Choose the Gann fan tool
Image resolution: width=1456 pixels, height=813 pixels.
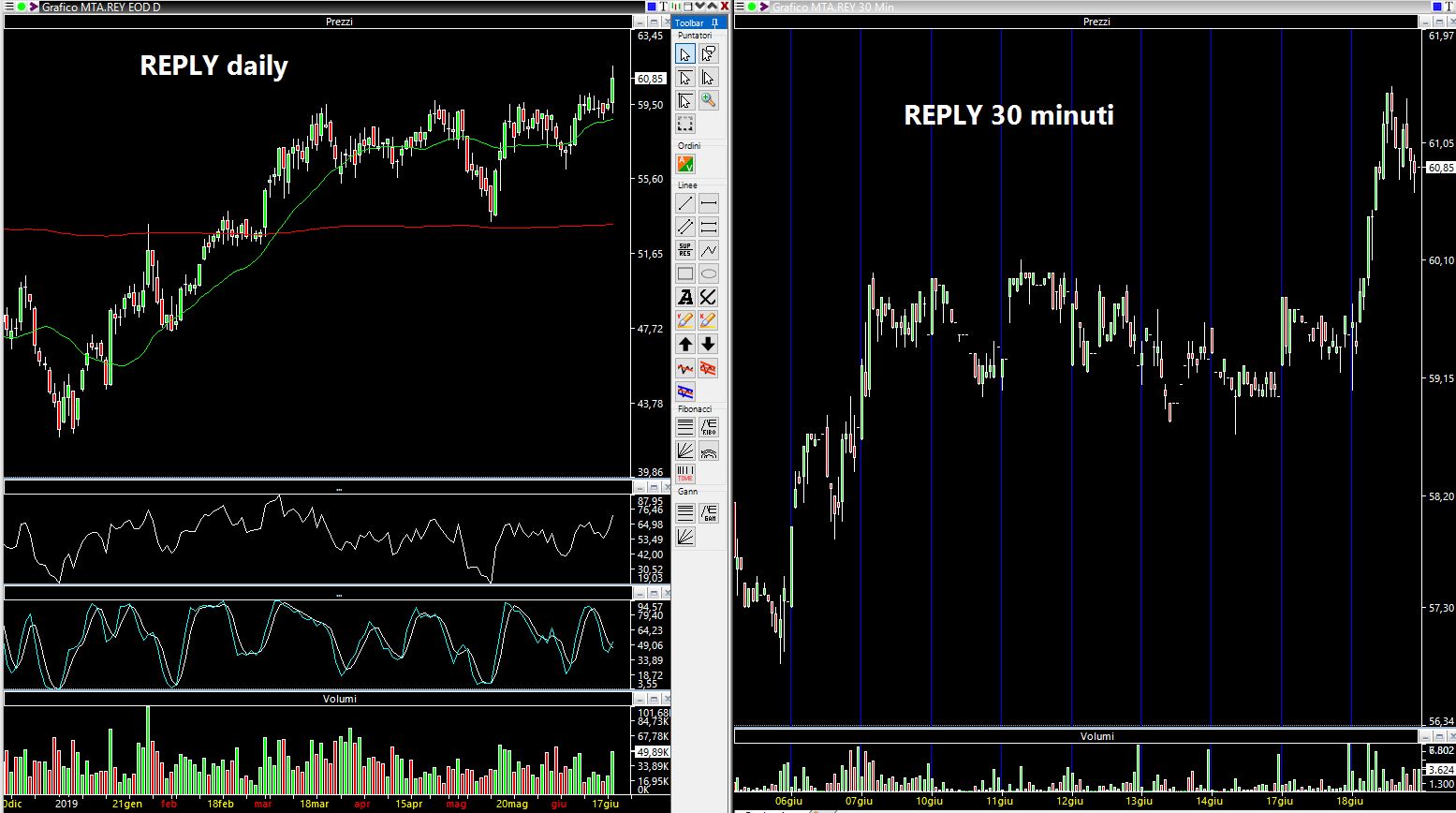pyautogui.click(x=685, y=537)
